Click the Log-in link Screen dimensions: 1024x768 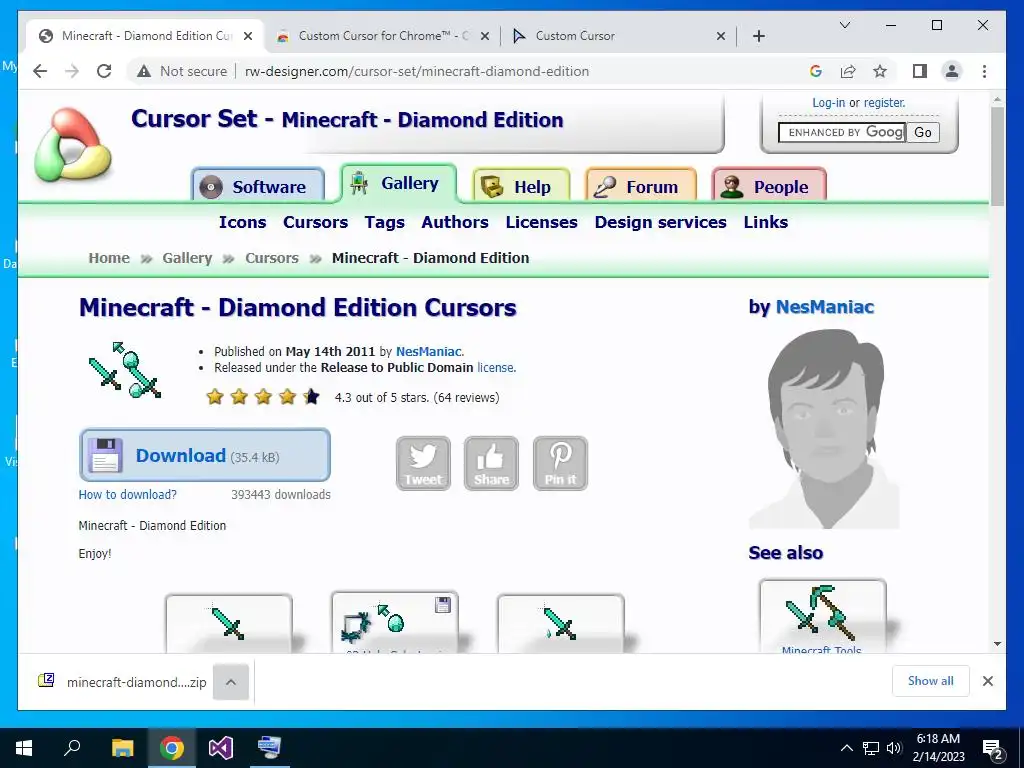(x=828, y=103)
